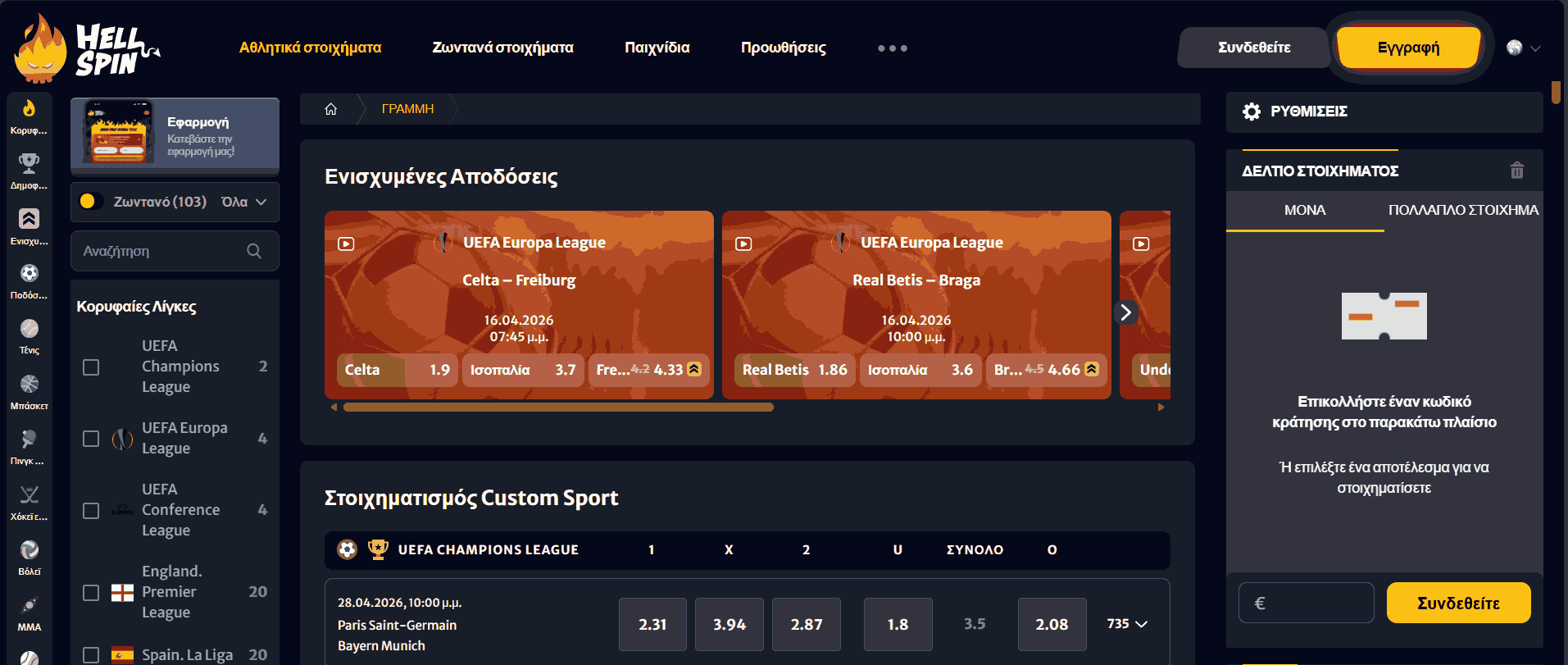Click the boosted odds horizontal scrollbar
Image resolution: width=1568 pixels, height=665 pixels.
557,408
